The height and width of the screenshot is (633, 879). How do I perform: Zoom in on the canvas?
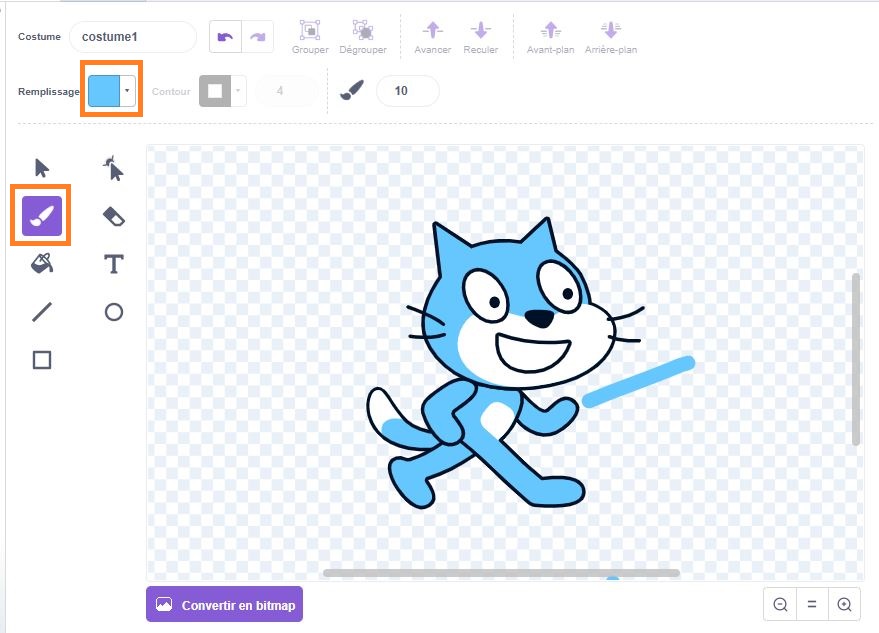[x=844, y=604]
